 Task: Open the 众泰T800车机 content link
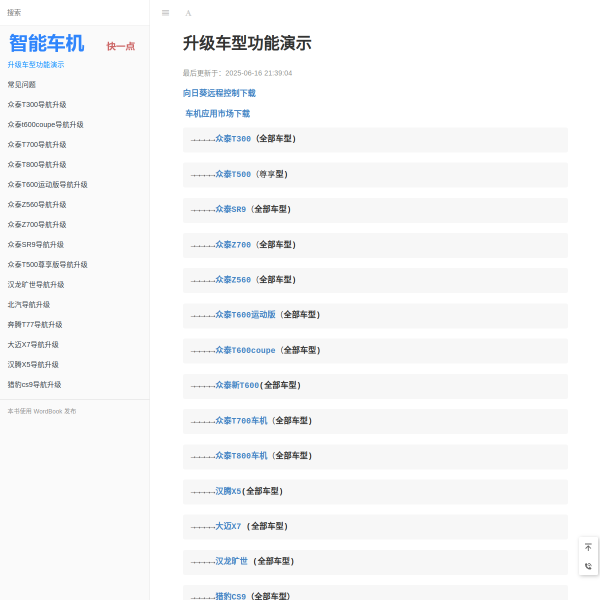(241, 456)
